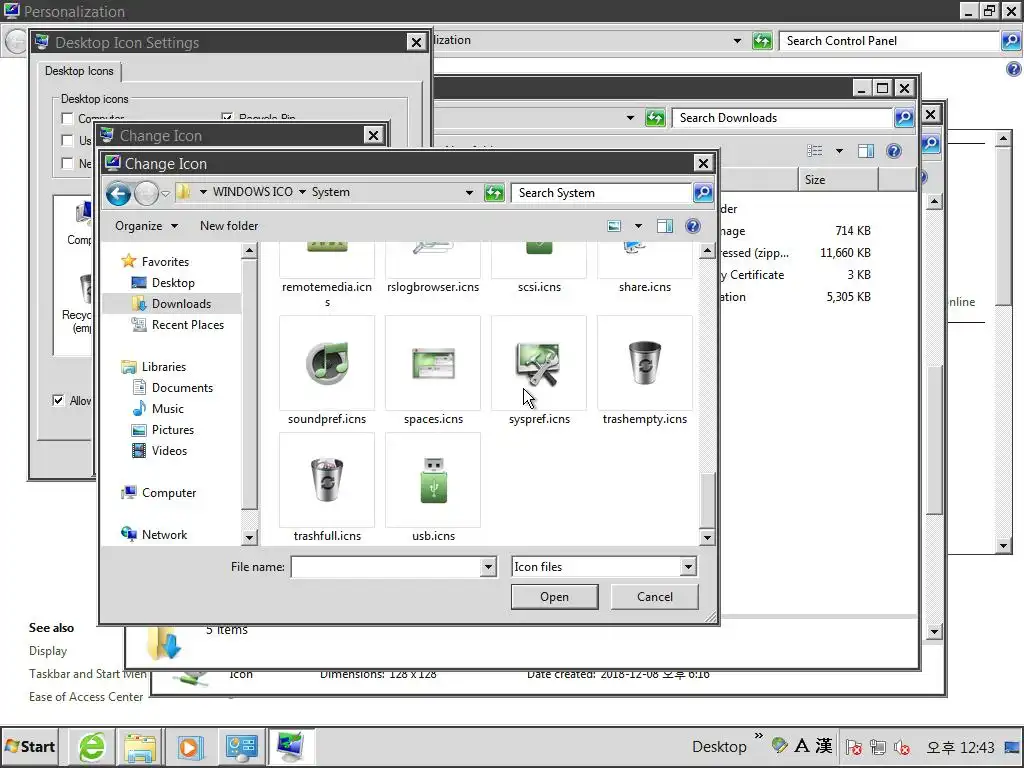The width and height of the screenshot is (1024, 768).
Task: Click the Search Control Panel field
Action: pos(889,40)
